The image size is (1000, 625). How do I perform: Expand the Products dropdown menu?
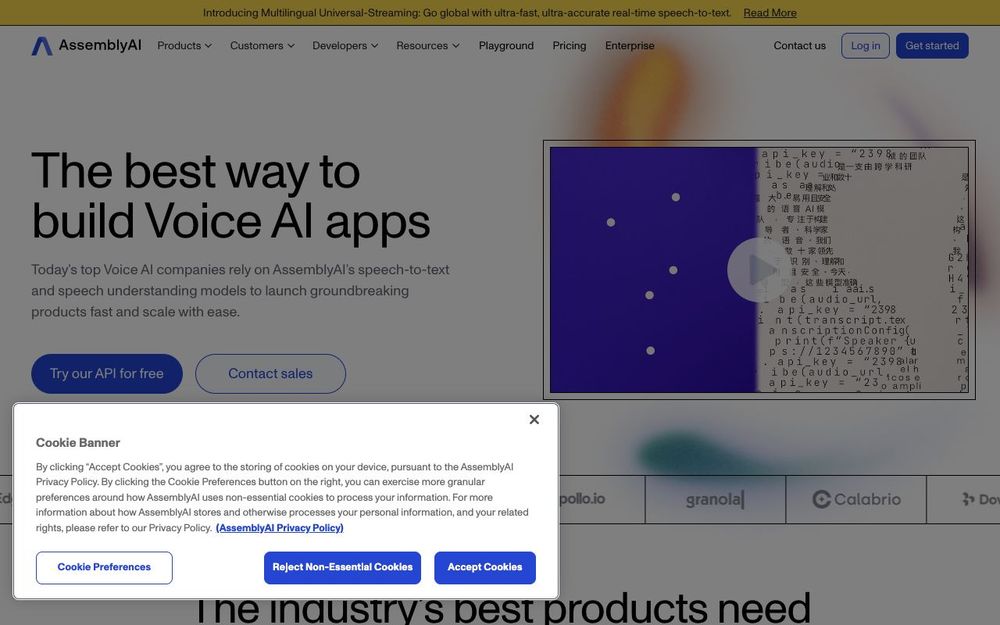(184, 45)
